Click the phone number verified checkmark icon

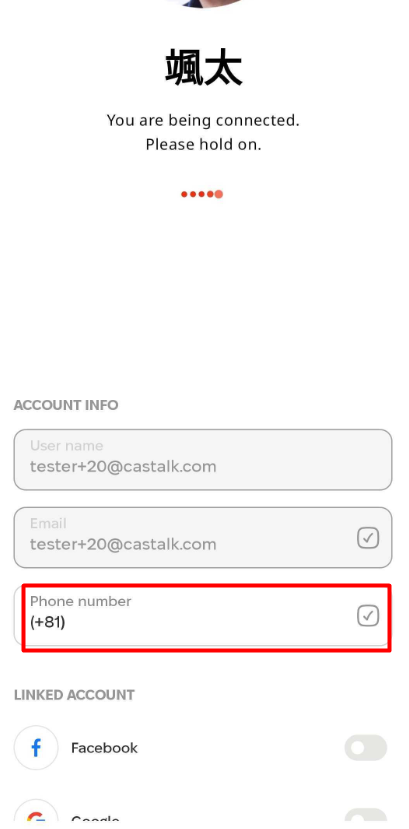click(368, 616)
